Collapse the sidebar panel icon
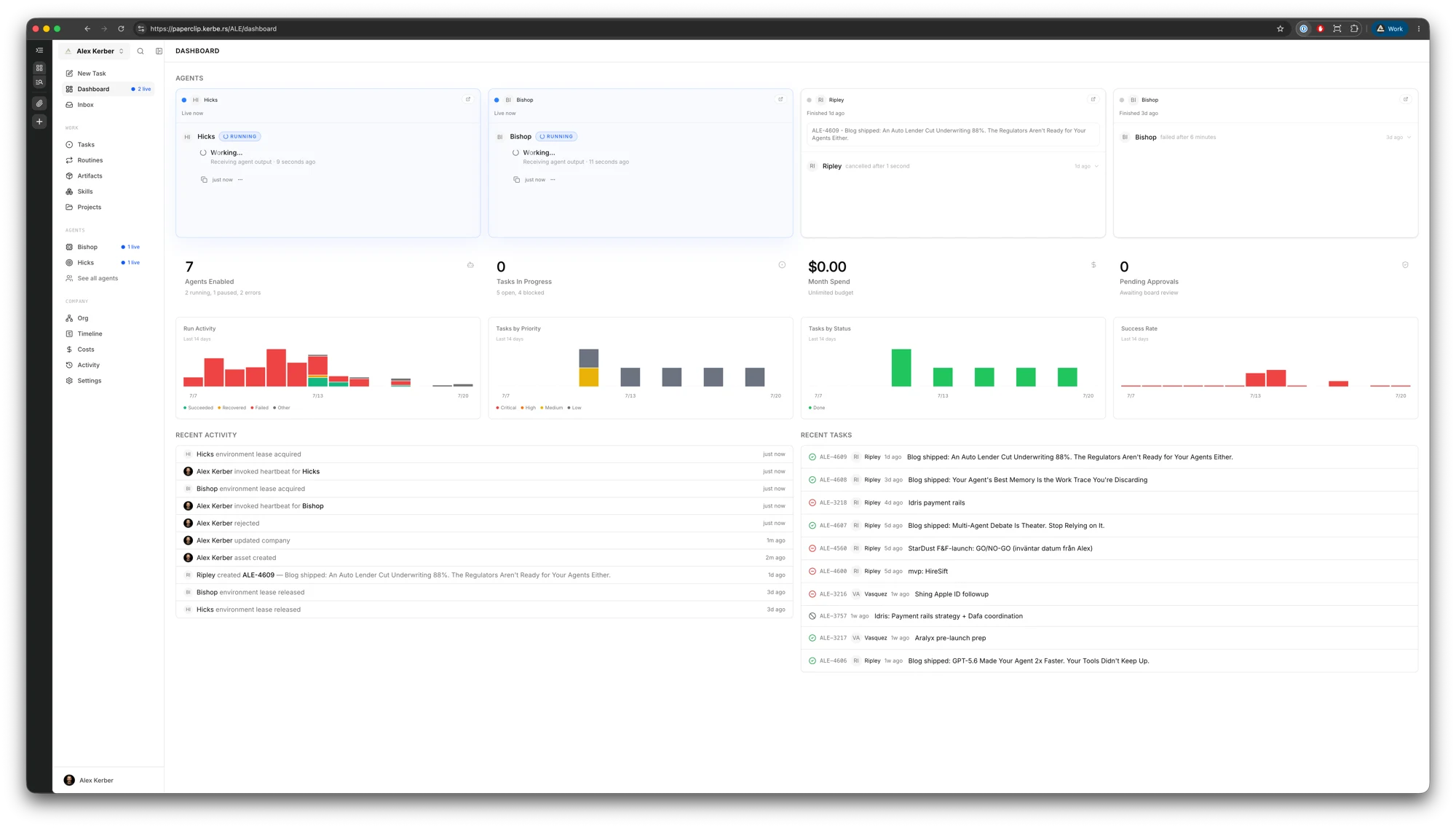This screenshot has width=1456, height=828. 159,51
